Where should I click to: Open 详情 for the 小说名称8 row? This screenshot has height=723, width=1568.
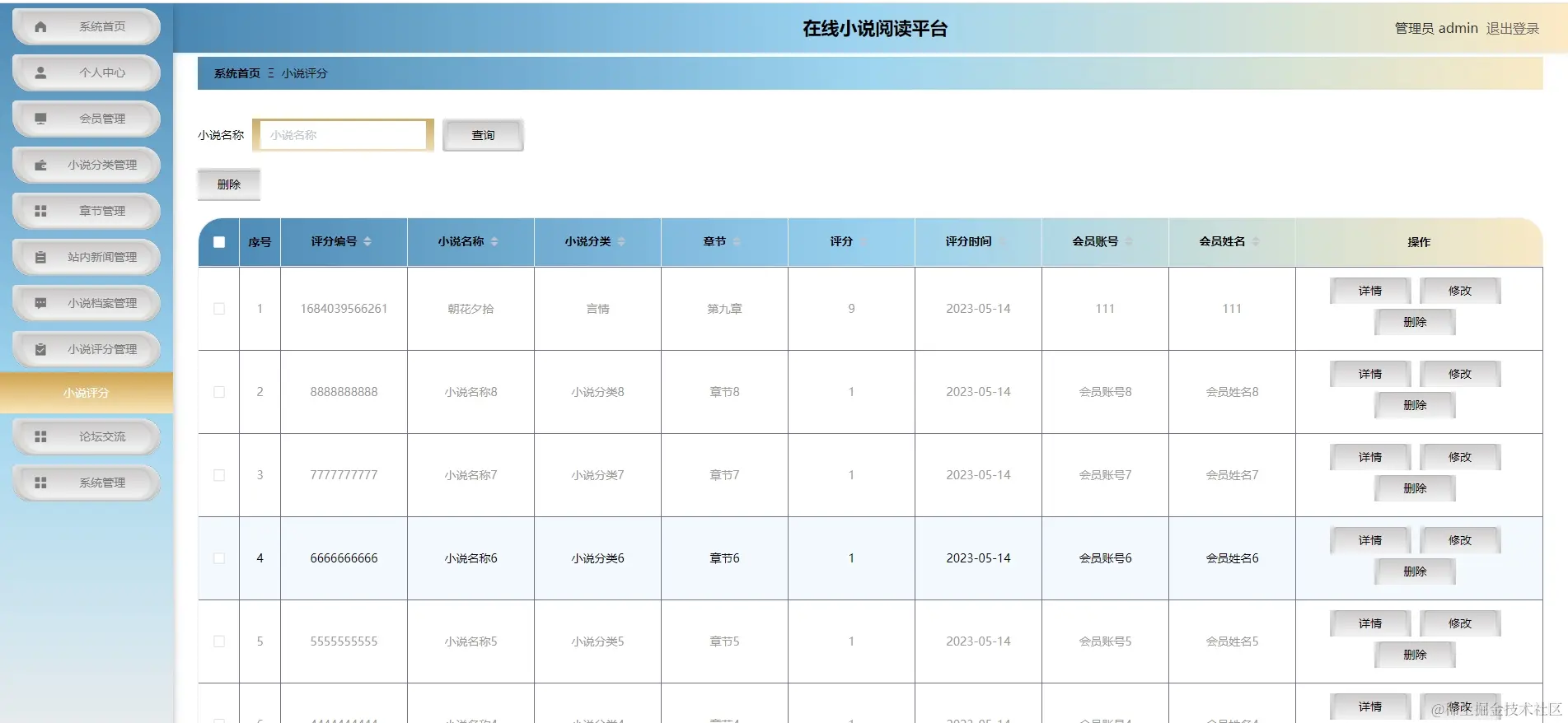(1370, 374)
